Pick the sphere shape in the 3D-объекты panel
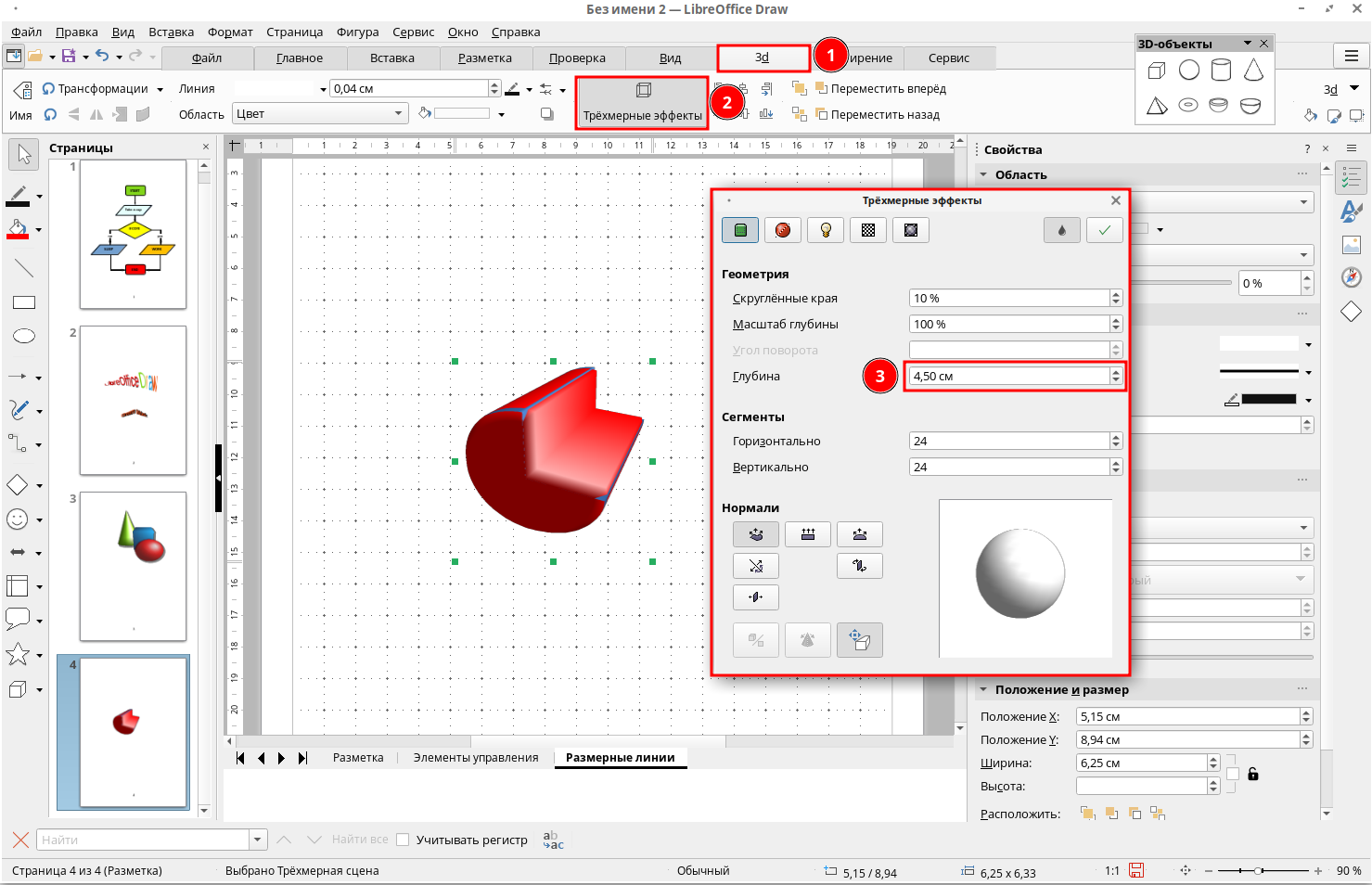This screenshot has height=885, width=1372. (x=1188, y=71)
